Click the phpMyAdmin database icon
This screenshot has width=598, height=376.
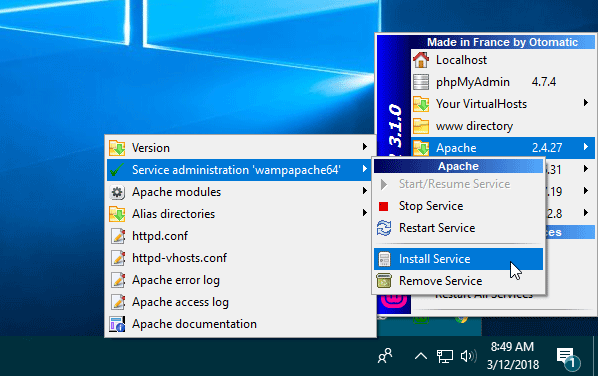pyautogui.click(x=421, y=82)
